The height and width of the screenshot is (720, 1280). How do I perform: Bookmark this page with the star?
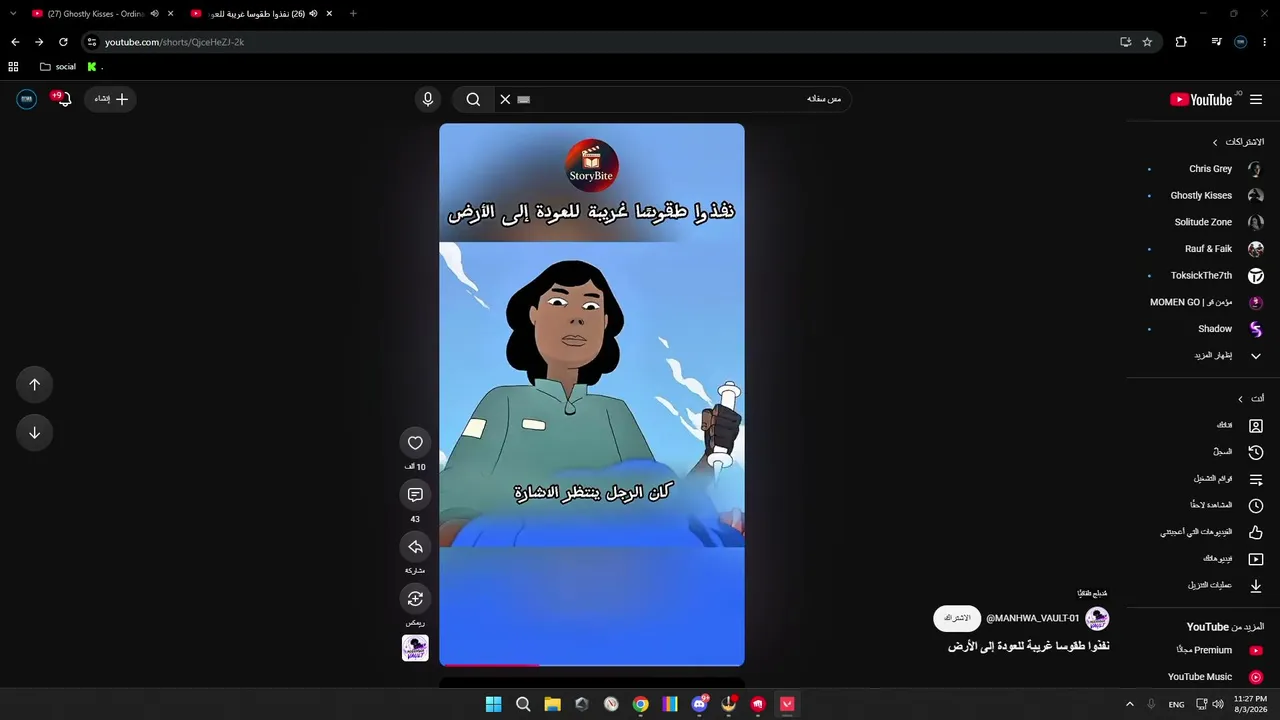coord(1147,42)
